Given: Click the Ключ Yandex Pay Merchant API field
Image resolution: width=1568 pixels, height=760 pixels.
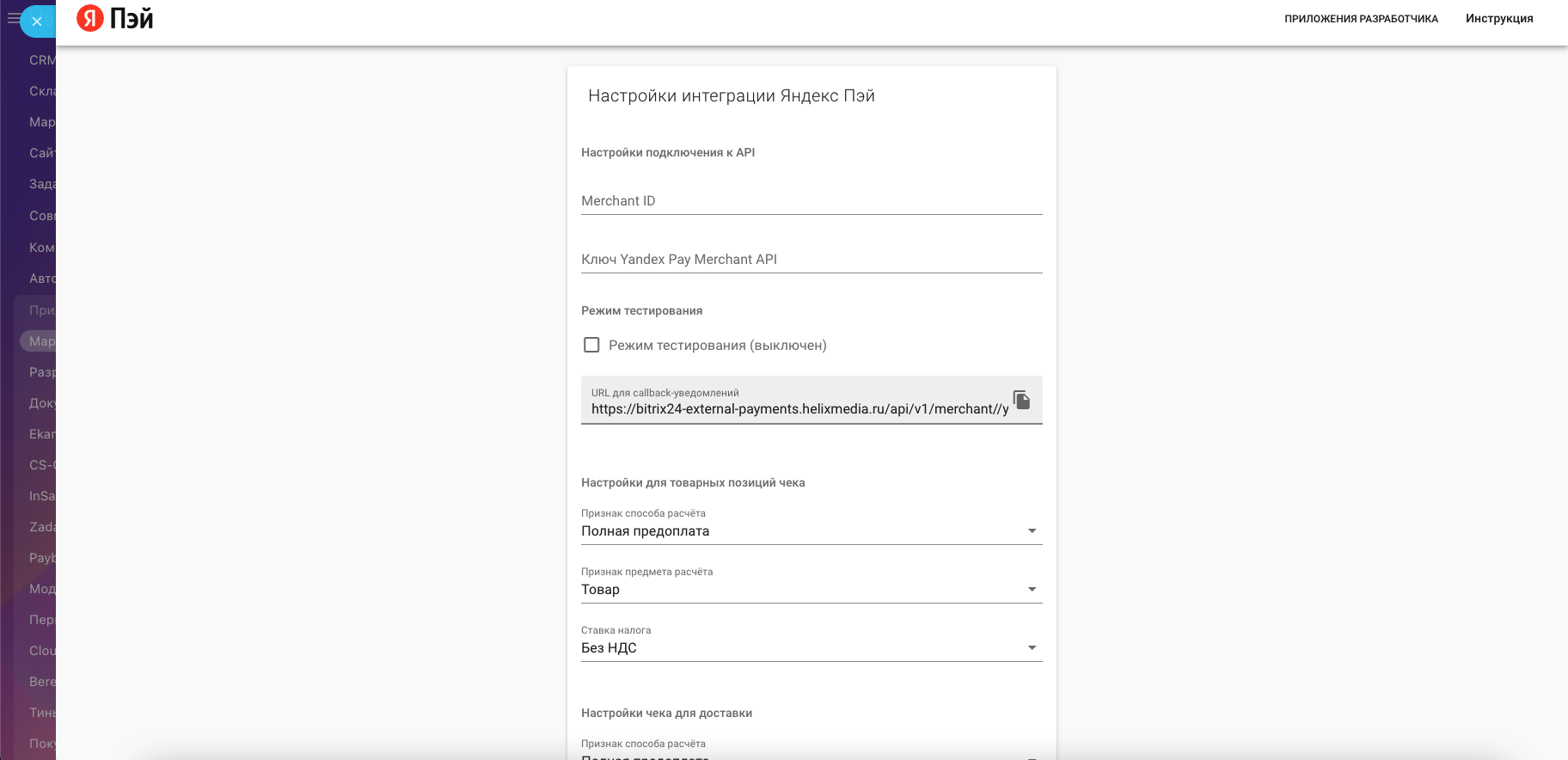Looking at the screenshot, I should [x=812, y=260].
